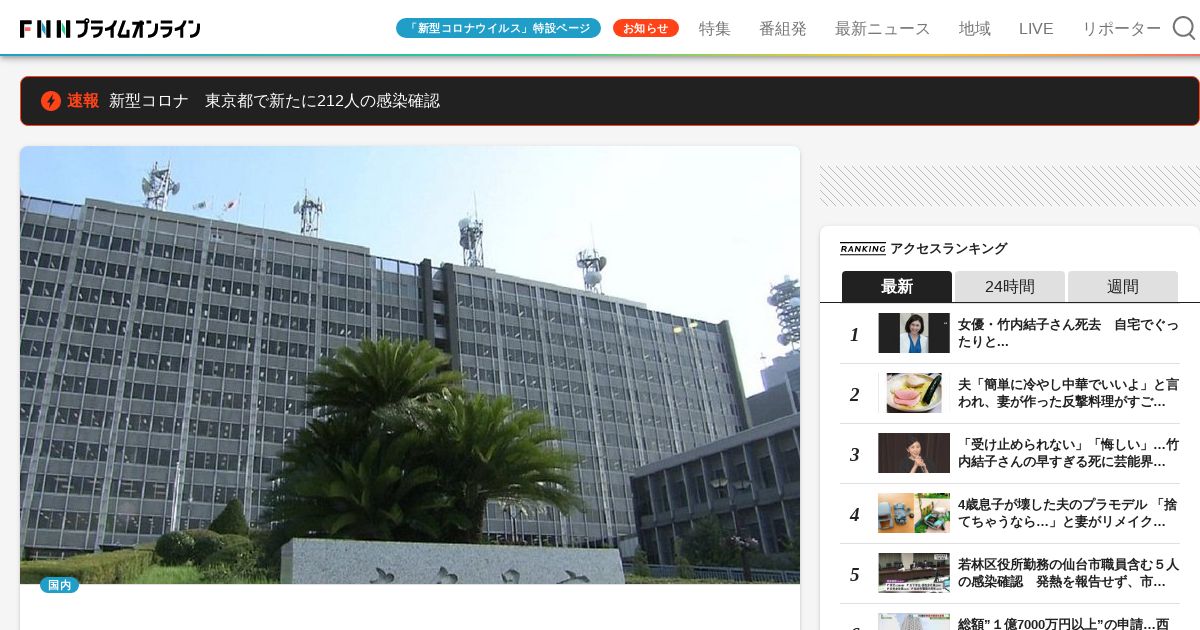Click thumbnail of rank 1 竹内結子 article
Viewport: 1200px width, 630px height.
[x=914, y=333]
